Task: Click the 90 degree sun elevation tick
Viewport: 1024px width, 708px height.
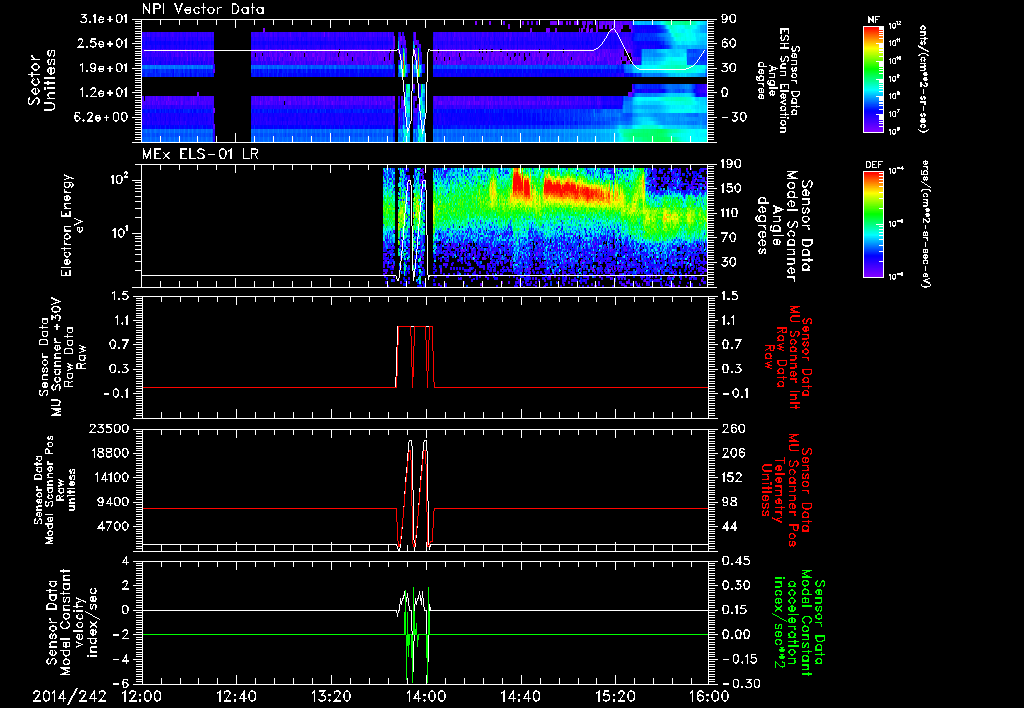Action: tap(728, 19)
